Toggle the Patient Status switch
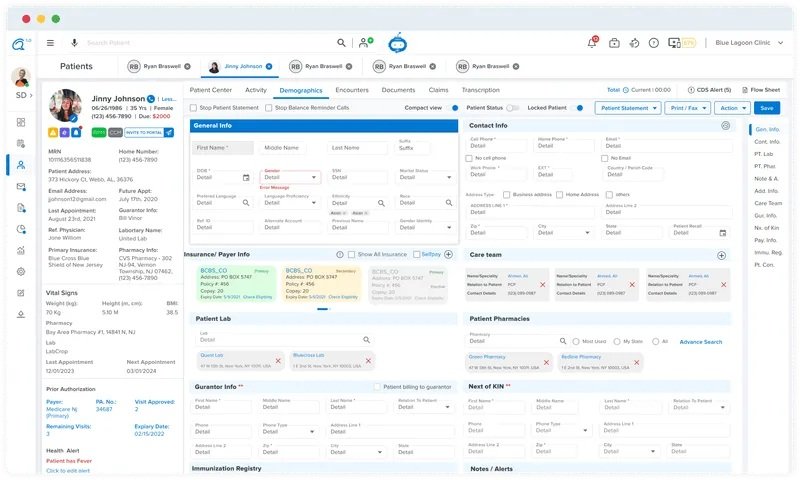 [x=512, y=107]
